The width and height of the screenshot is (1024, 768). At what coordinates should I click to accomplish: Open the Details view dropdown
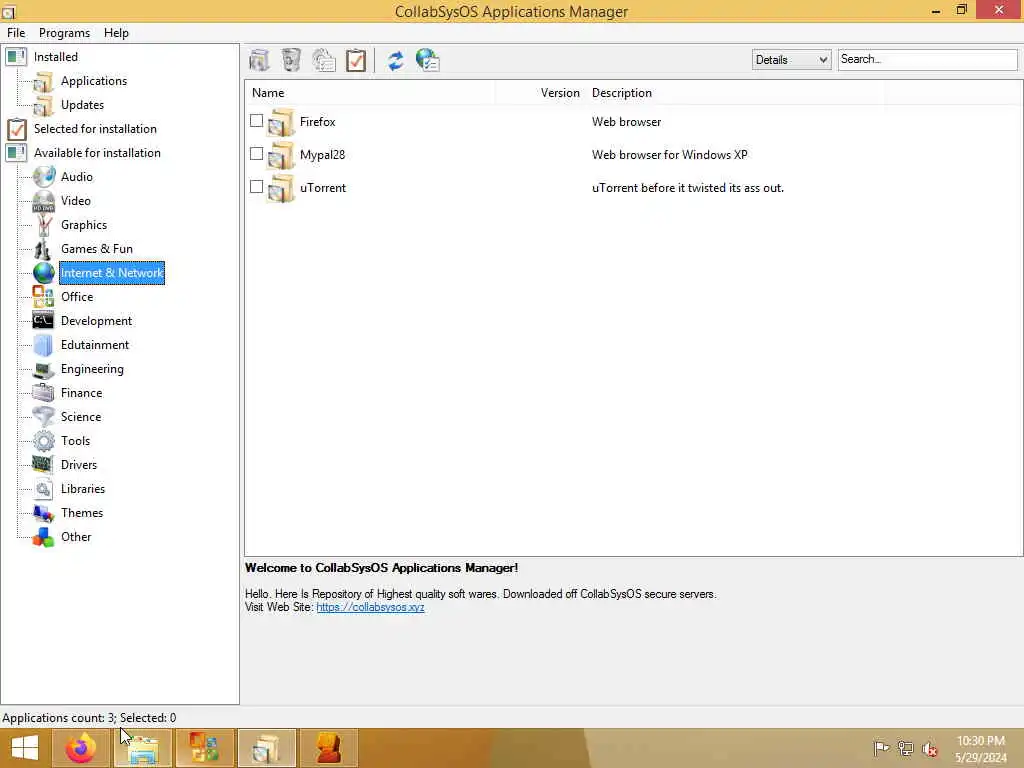coord(791,59)
